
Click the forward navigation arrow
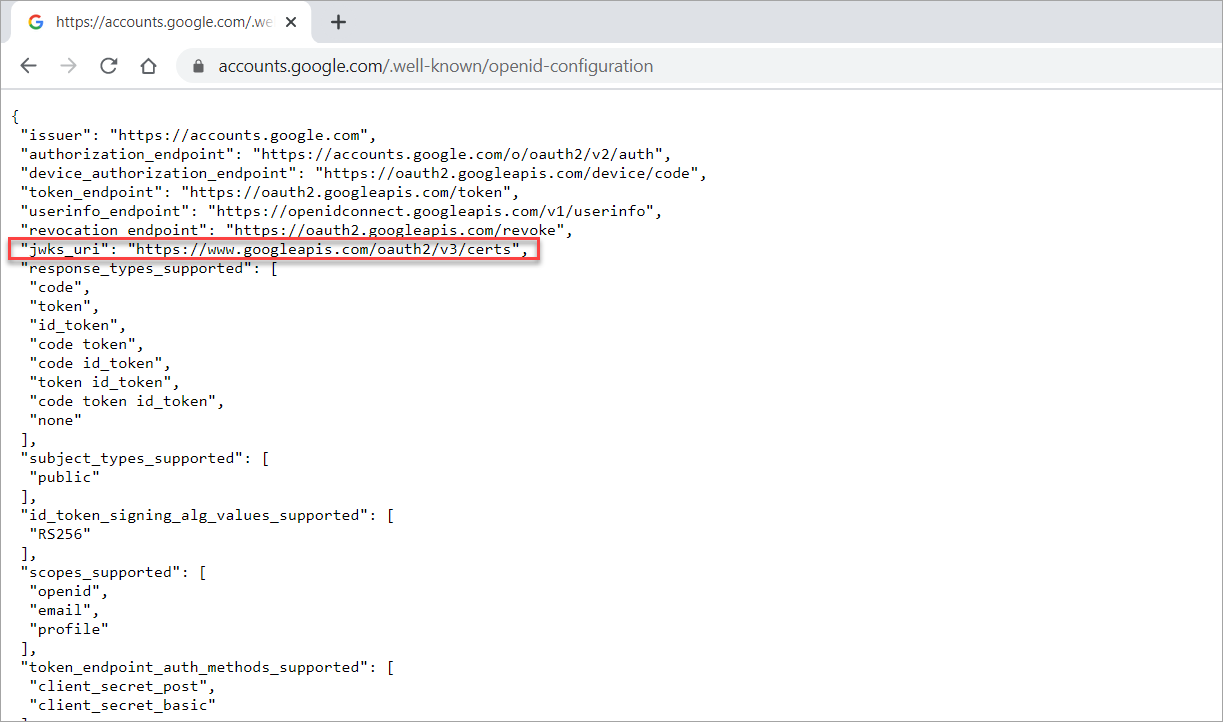tap(69, 66)
